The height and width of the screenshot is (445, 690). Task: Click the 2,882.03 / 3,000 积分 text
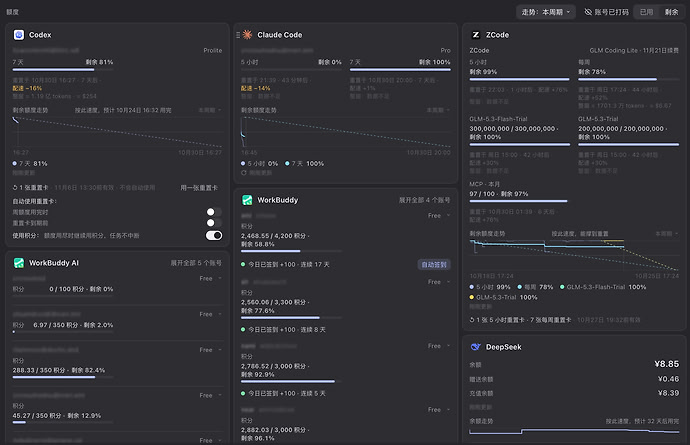275,430
